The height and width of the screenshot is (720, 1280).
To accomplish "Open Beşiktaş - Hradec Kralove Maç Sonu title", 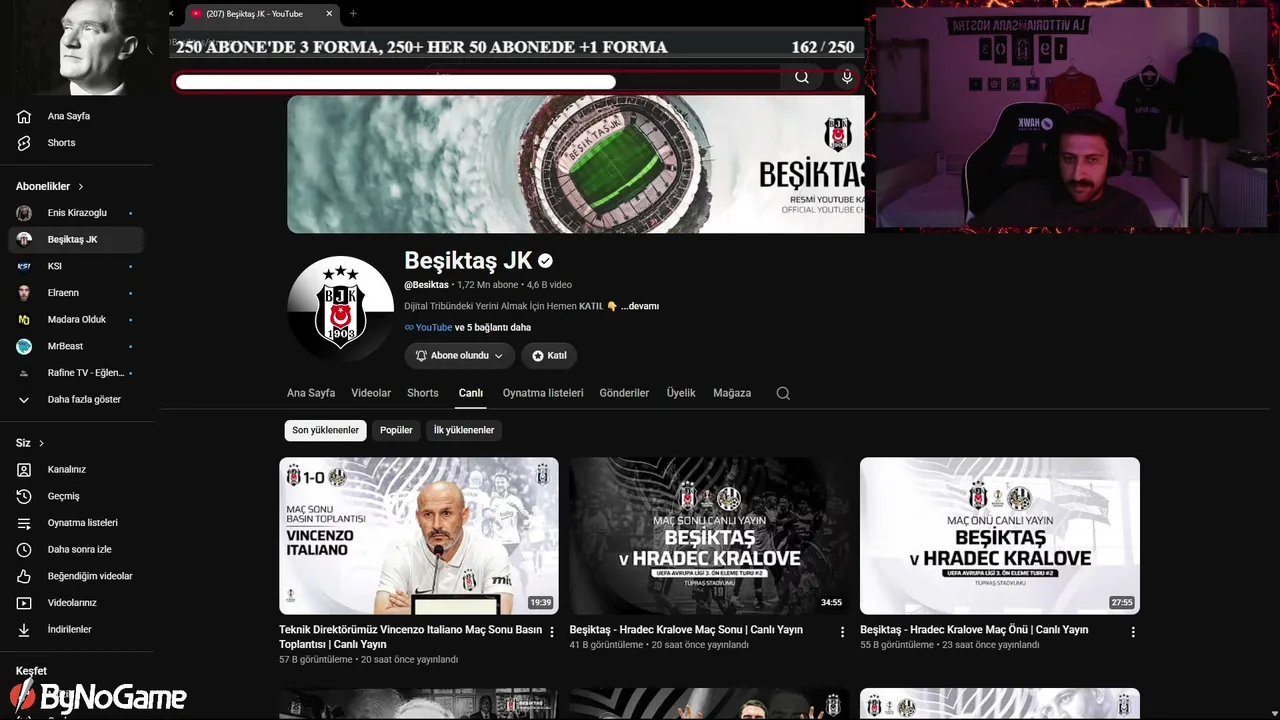I will (686, 630).
